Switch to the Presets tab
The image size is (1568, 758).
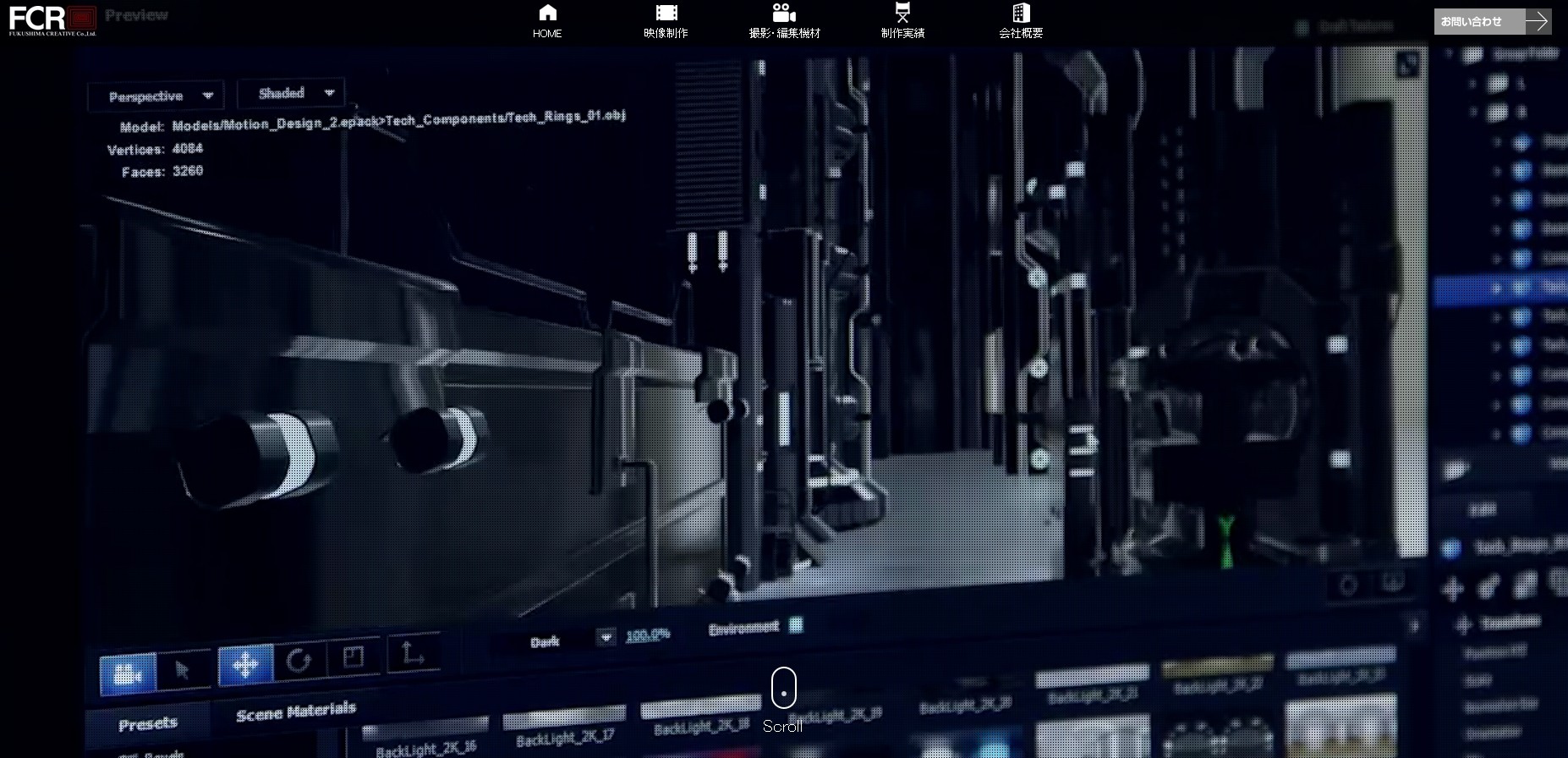point(148,724)
